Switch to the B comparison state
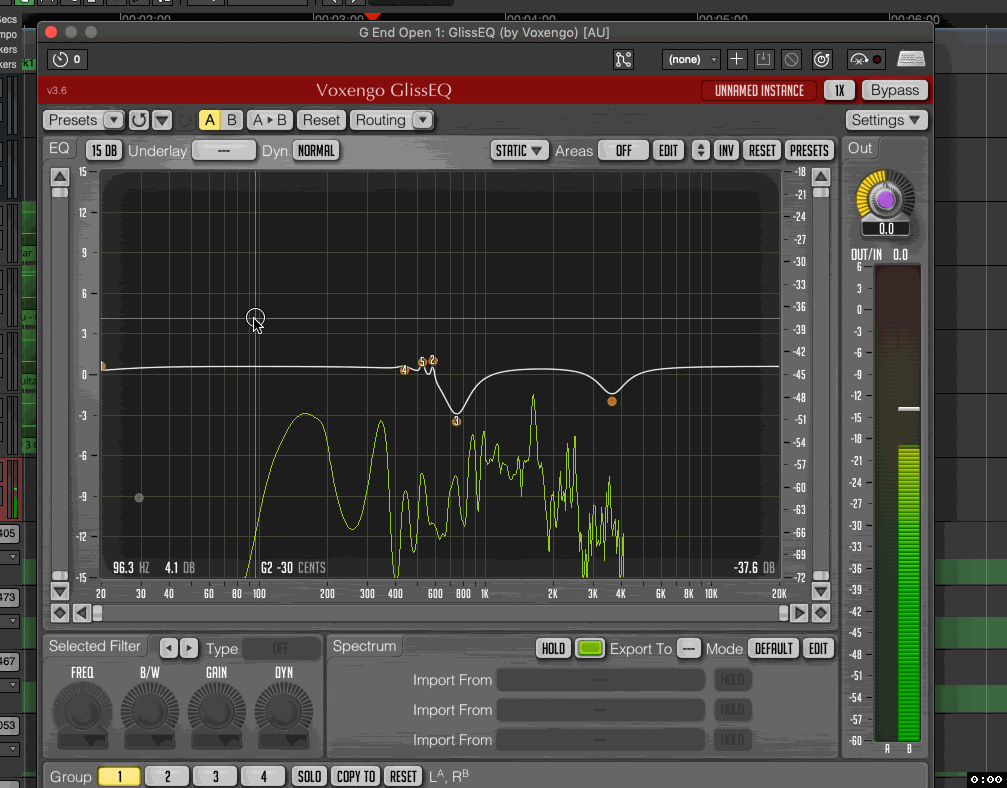The image size is (1007, 788). click(x=231, y=120)
